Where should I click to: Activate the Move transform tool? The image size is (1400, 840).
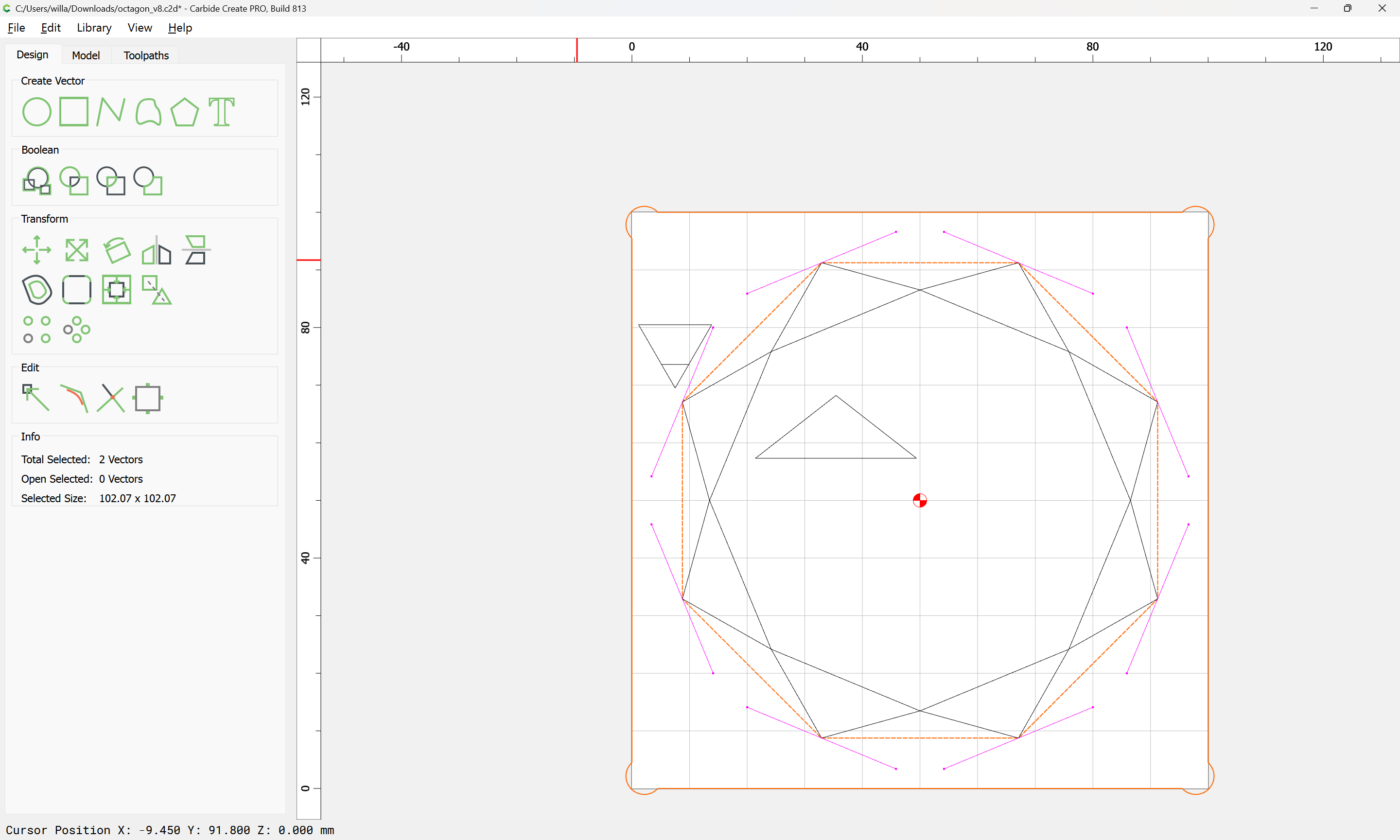pyautogui.click(x=37, y=250)
